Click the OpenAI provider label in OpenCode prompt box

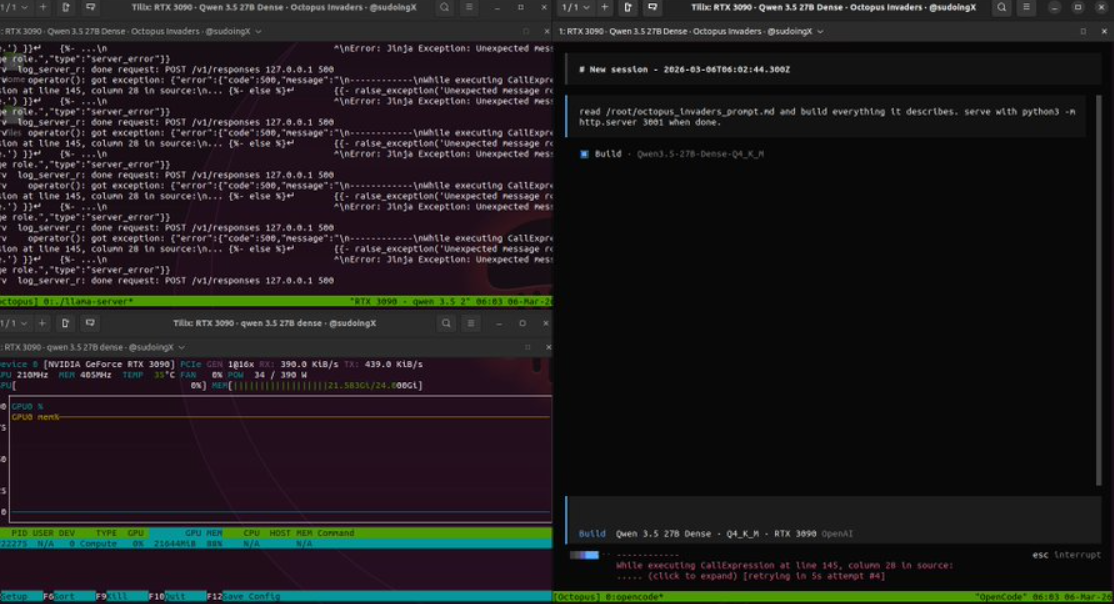point(837,534)
